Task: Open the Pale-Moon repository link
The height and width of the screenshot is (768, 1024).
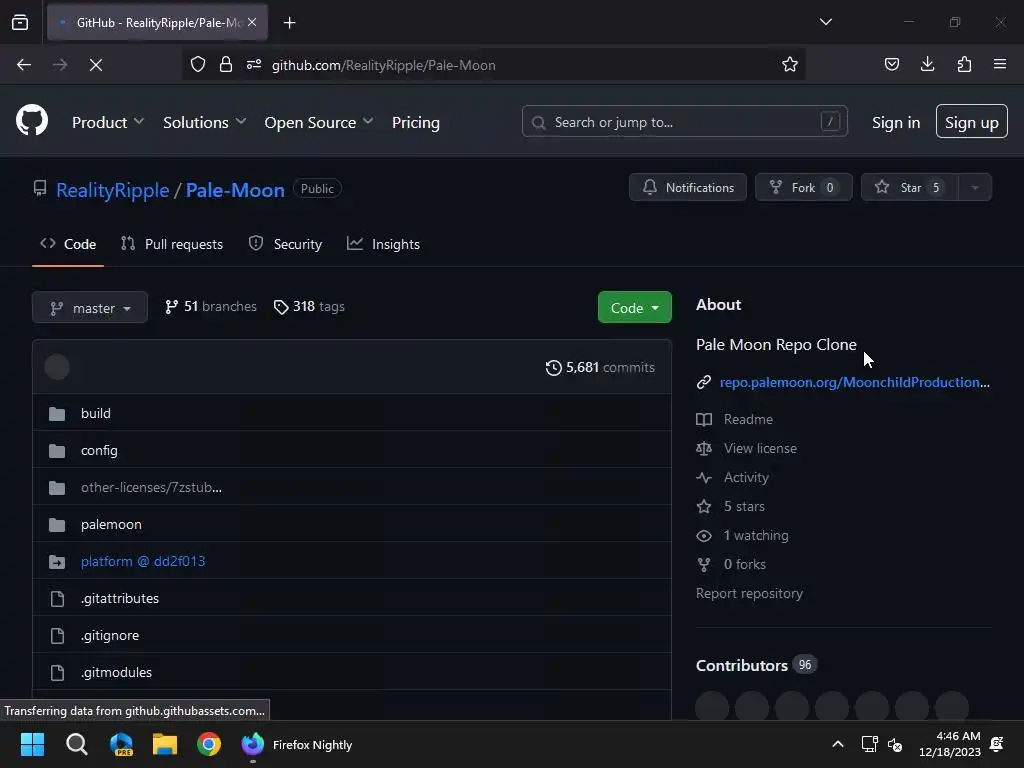Action: point(235,190)
